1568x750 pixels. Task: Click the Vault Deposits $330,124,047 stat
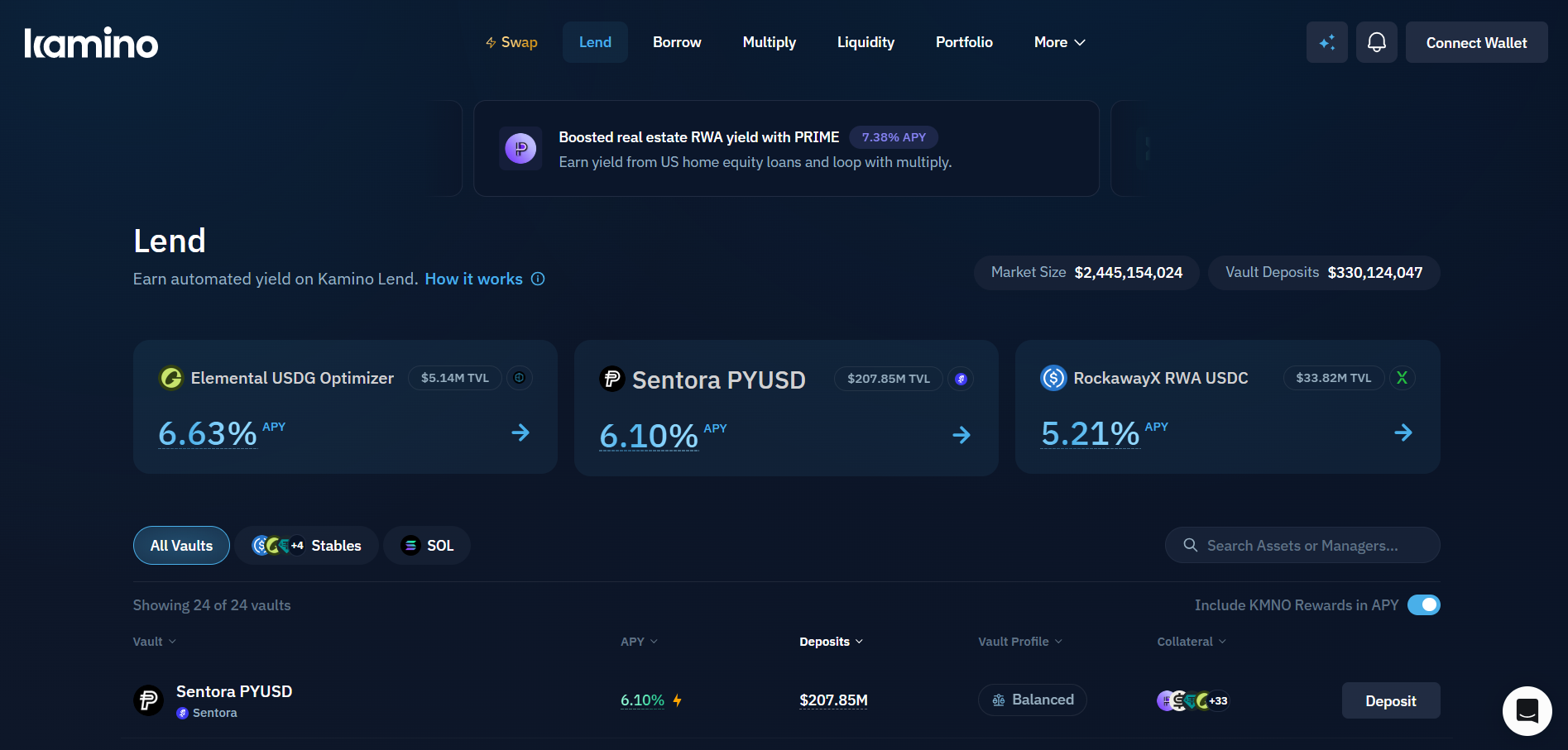point(1324,273)
